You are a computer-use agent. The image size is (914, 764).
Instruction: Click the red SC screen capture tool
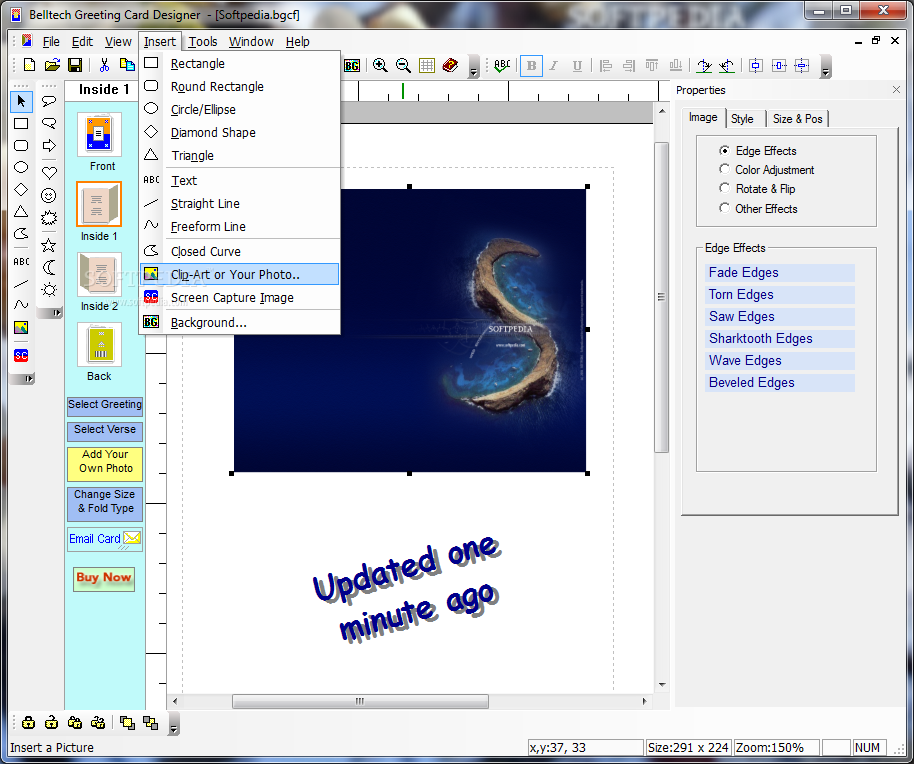pos(21,355)
